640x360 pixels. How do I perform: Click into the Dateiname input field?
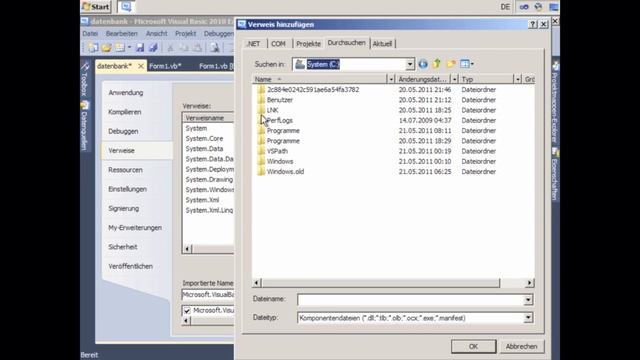411,300
